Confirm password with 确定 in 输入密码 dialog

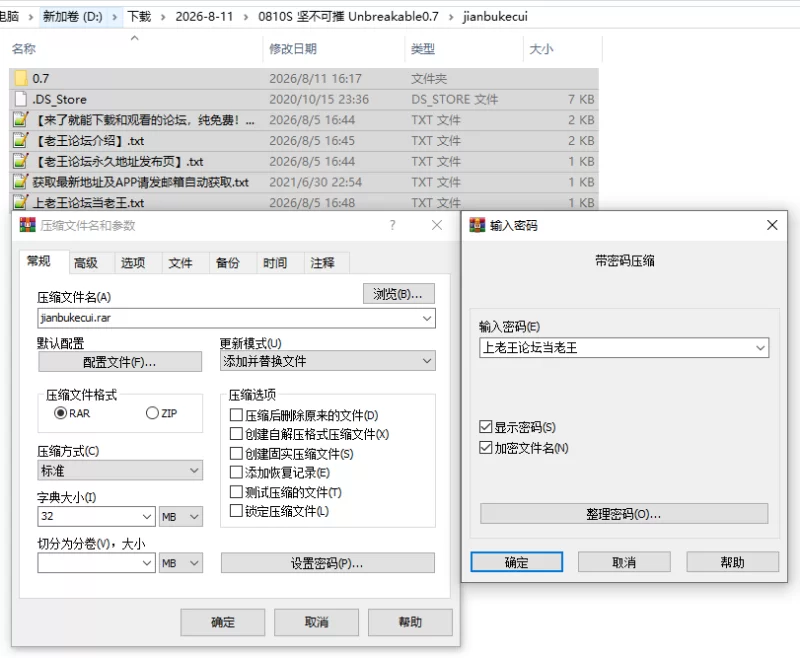[516, 562]
